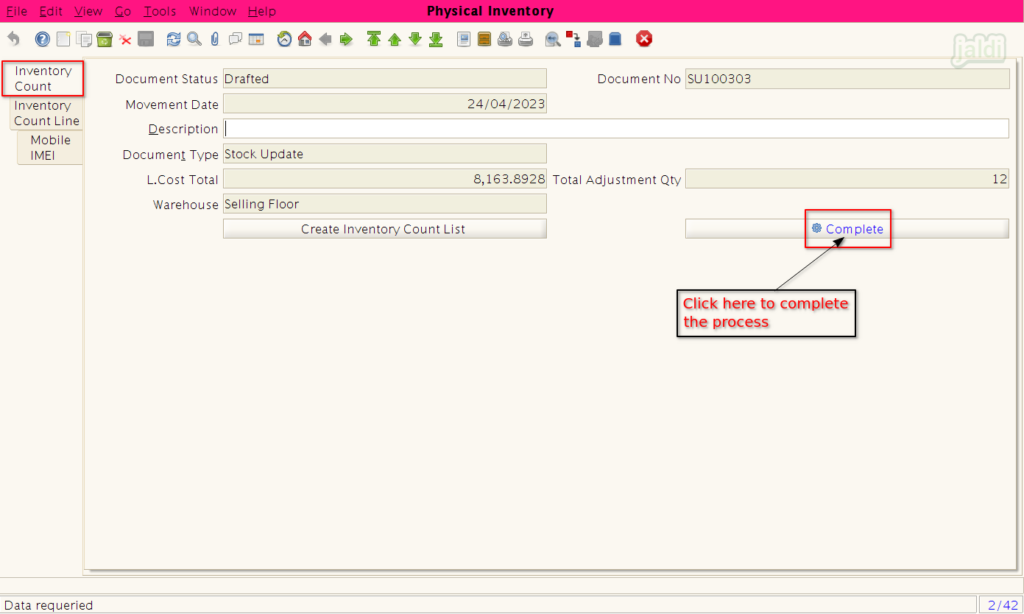Click the Check requests icon
The width and height of the screenshot is (1024, 614).
pyautogui.click(x=594, y=39)
